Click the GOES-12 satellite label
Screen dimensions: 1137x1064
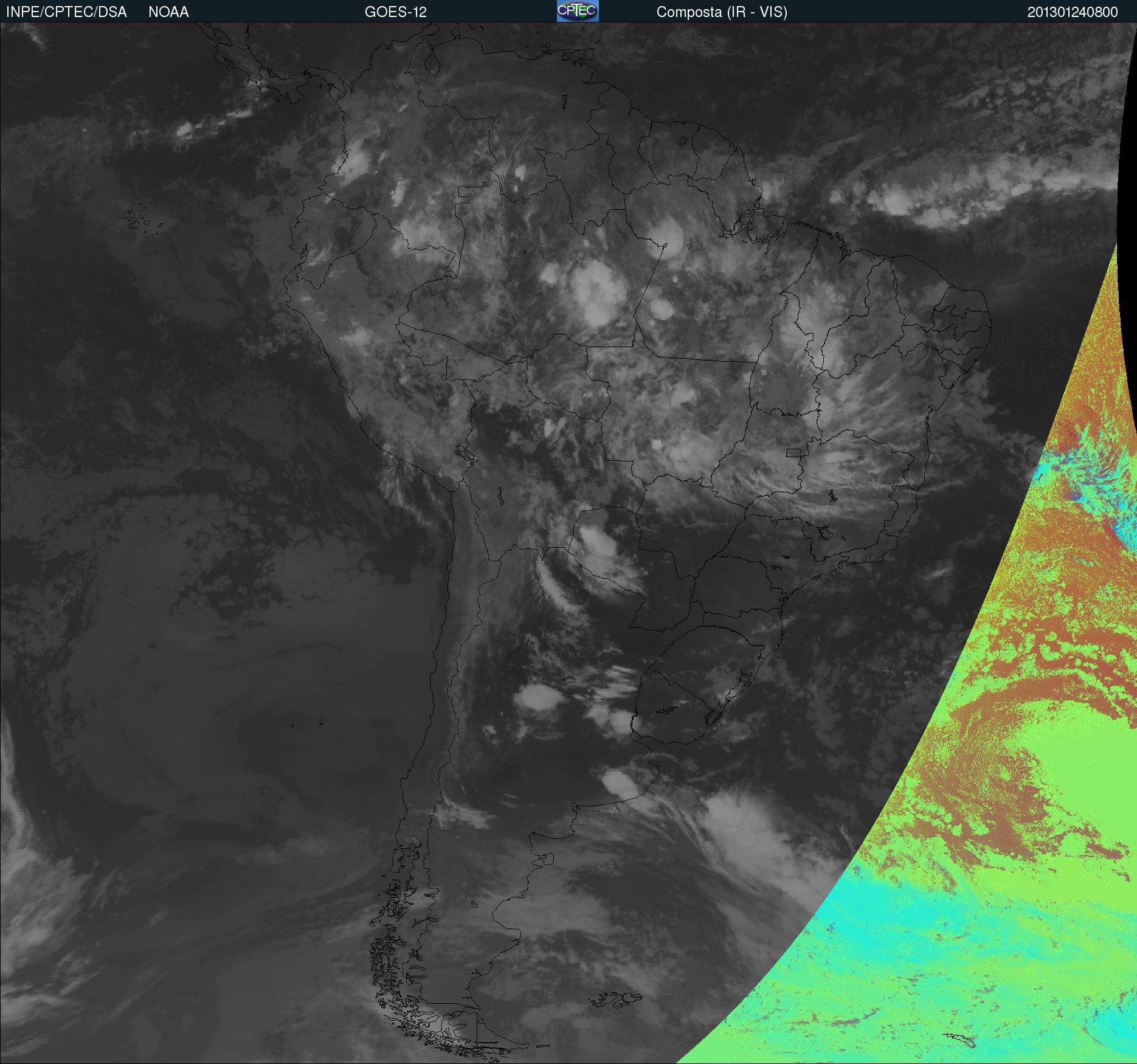click(396, 12)
